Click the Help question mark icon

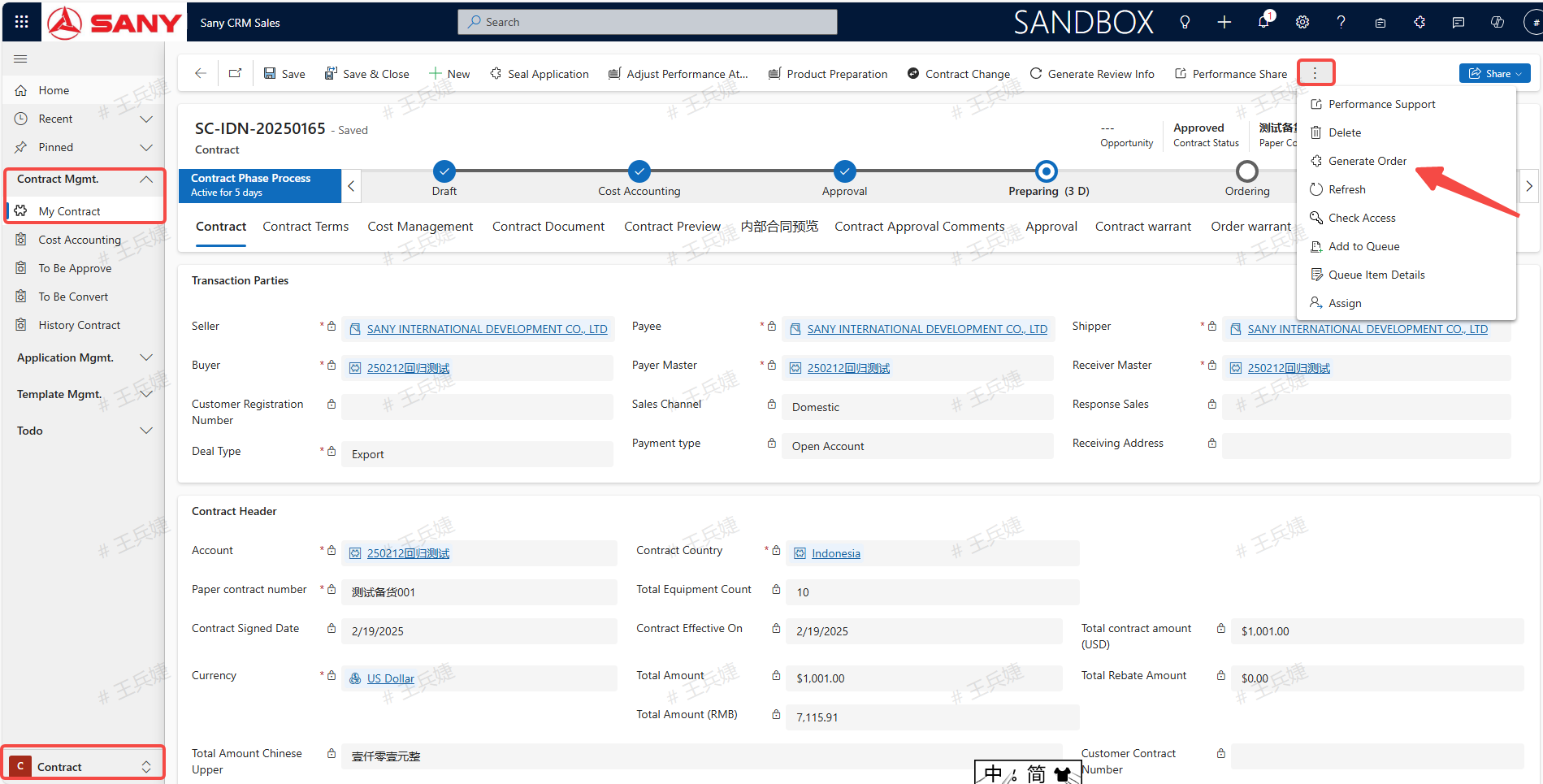(x=1341, y=22)
